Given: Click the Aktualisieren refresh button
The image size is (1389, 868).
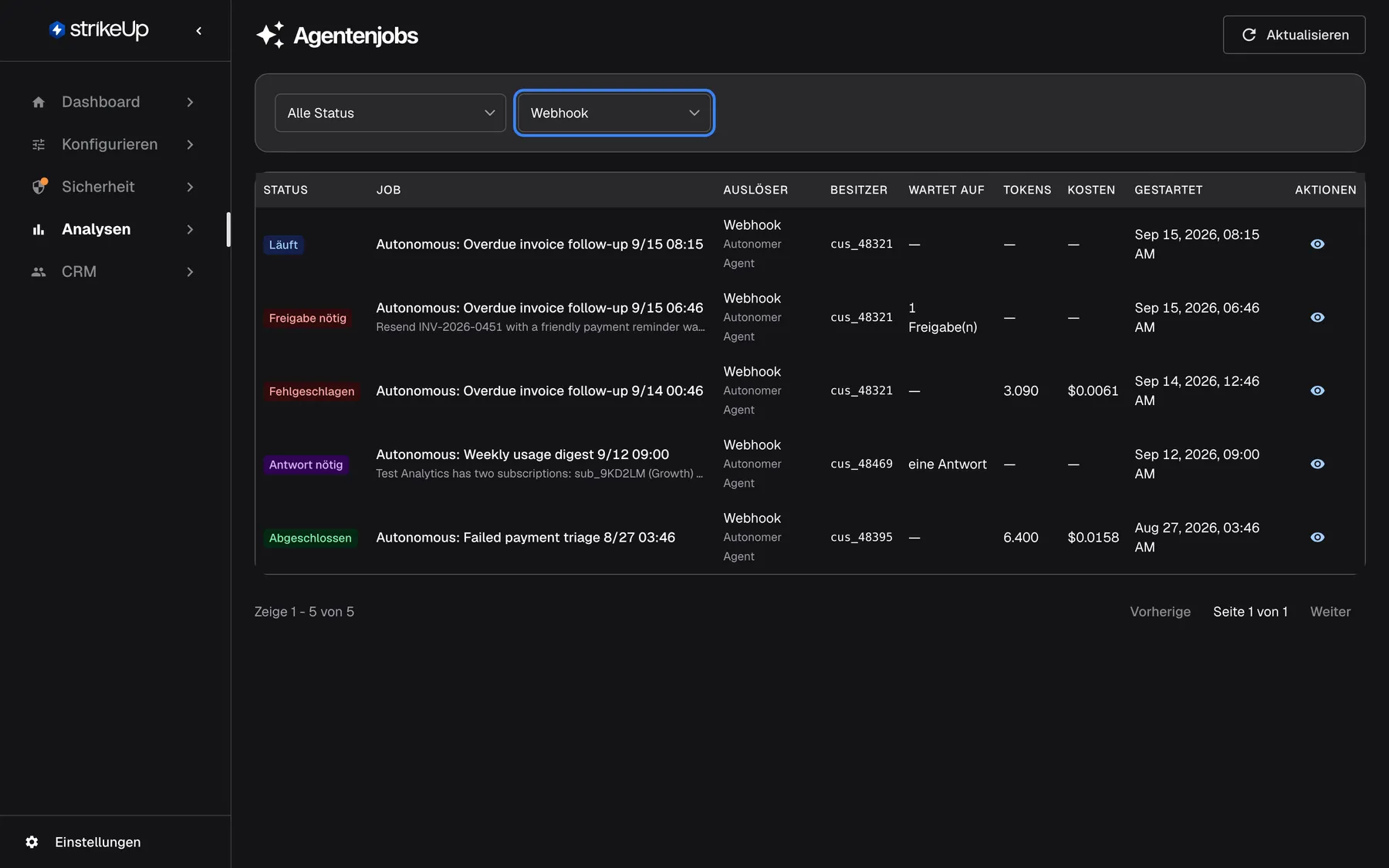Looking at the screenshot, I should [x=1294, y=35].
